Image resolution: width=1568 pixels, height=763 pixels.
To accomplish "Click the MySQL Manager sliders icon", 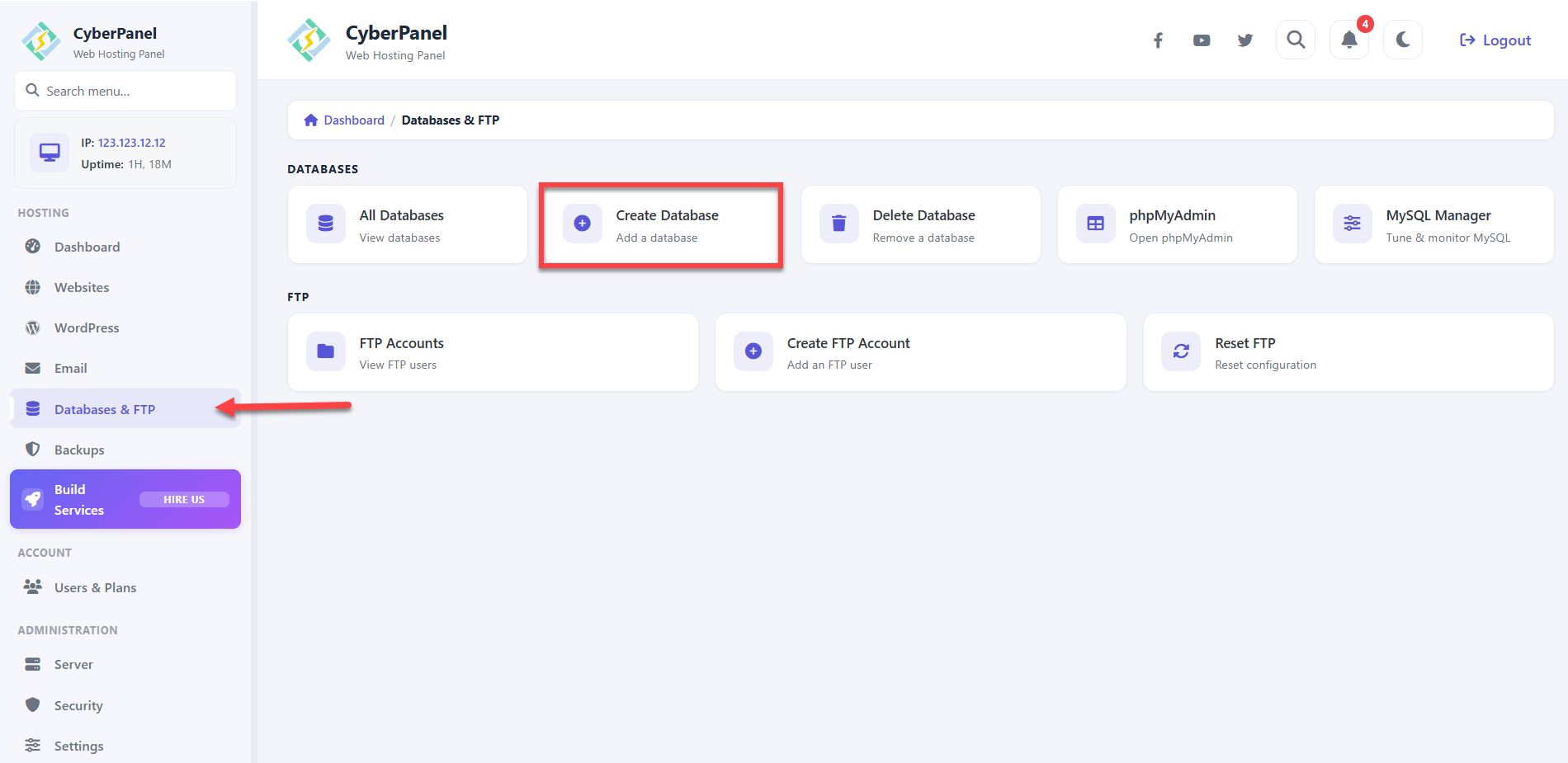I will [1353, 224].
